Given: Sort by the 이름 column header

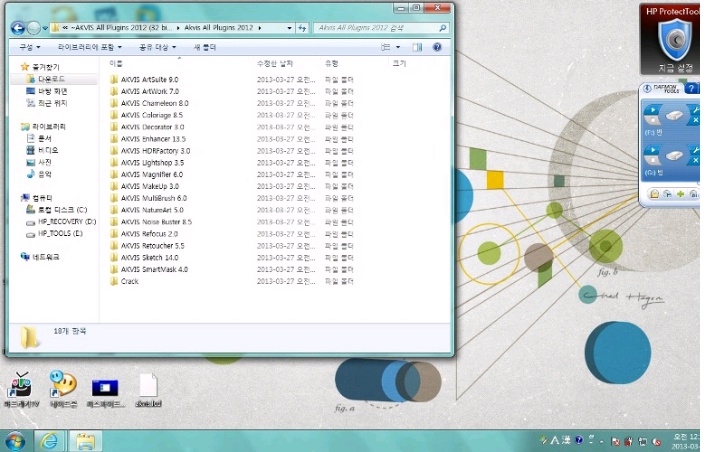Looking at the screenshot, I should (x=116, y=64).
